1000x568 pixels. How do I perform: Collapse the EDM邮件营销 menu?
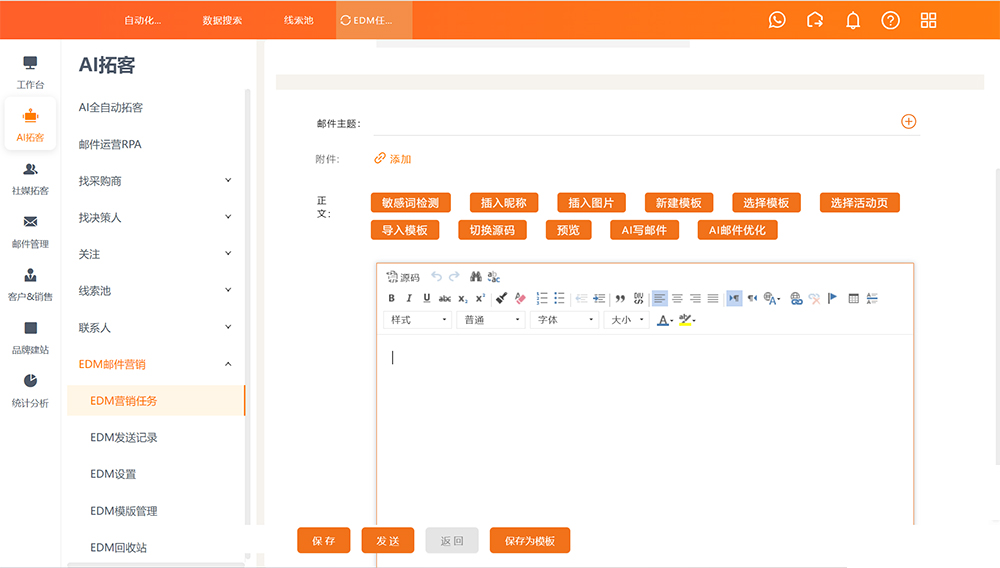pos(156,364)
